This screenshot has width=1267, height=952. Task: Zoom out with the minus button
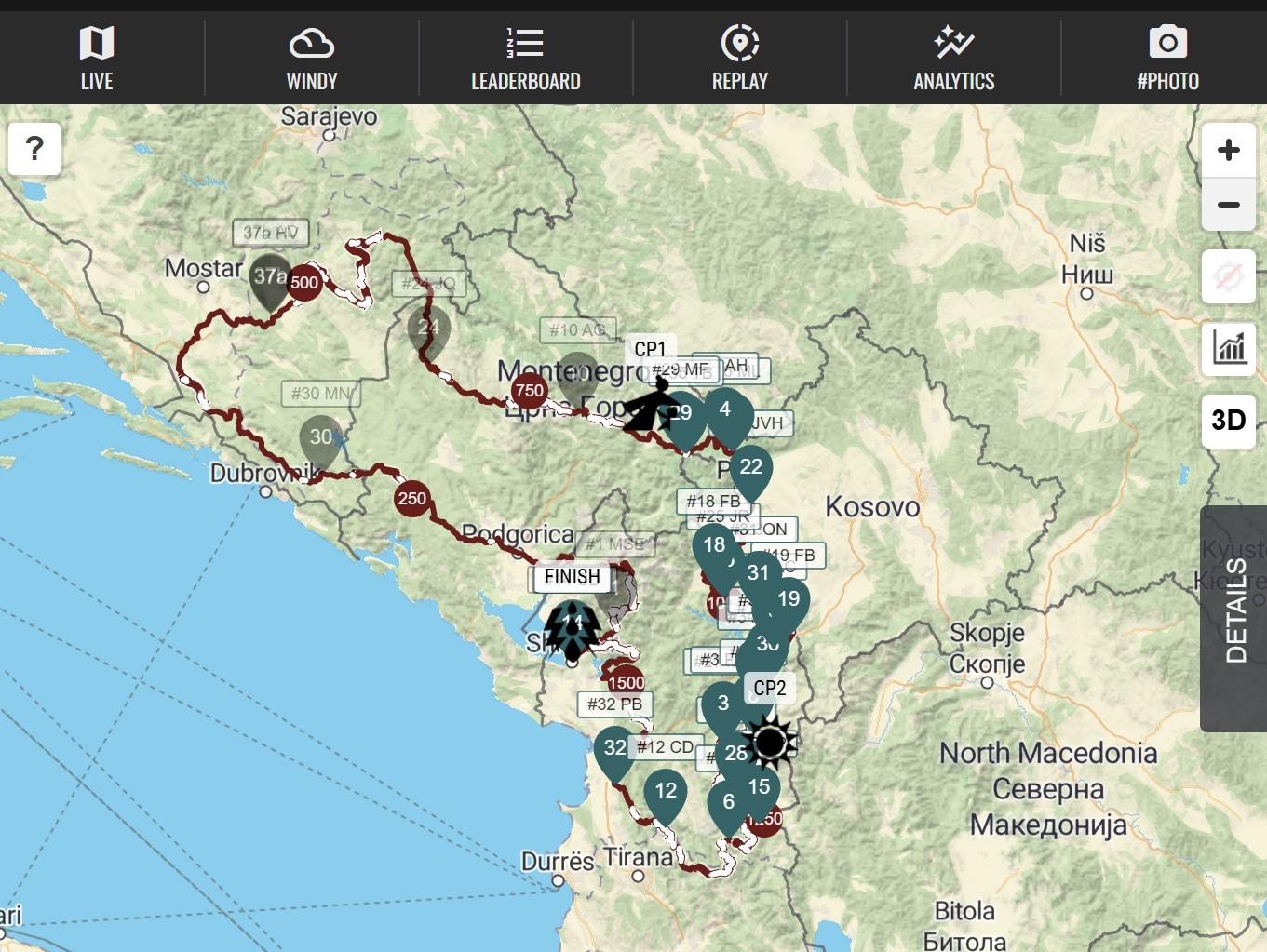(1228, 205)
